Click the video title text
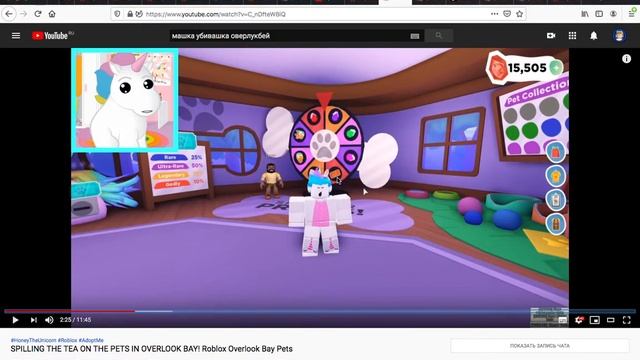Image resolution: width=640 pixels, height=360 pixels. click(151, 349)
